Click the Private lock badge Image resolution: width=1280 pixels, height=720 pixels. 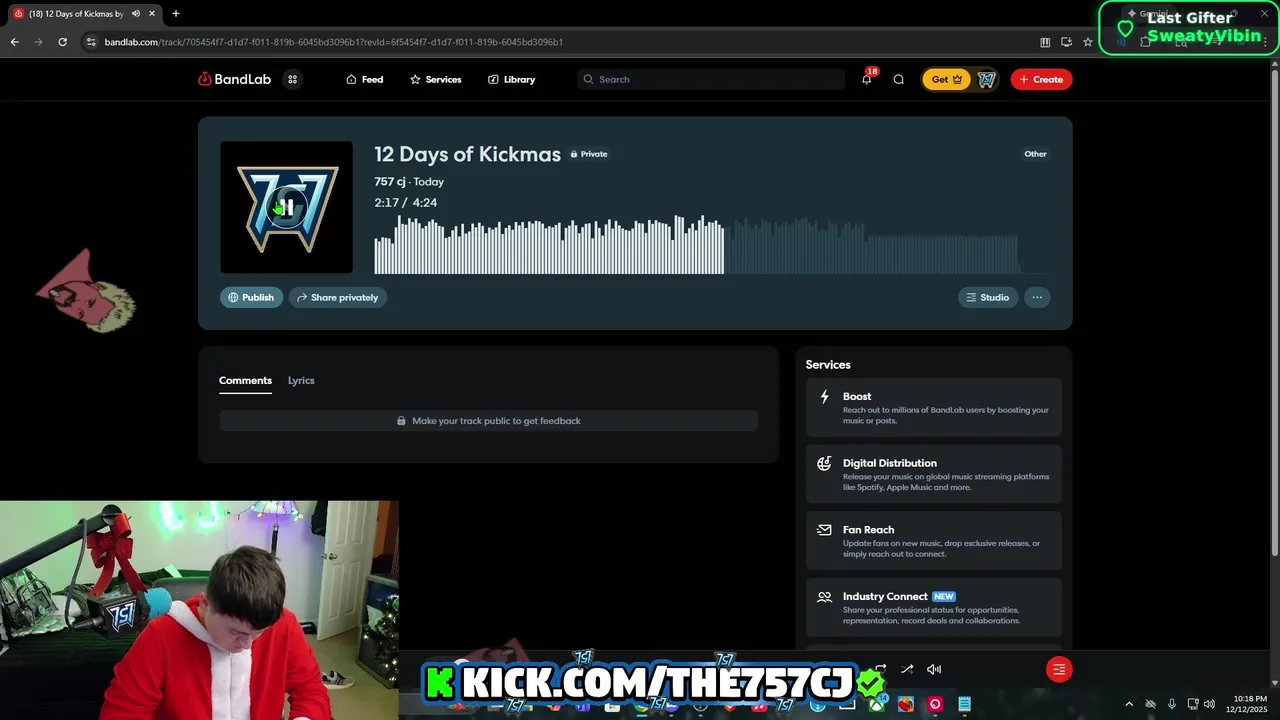pos(589,154)
